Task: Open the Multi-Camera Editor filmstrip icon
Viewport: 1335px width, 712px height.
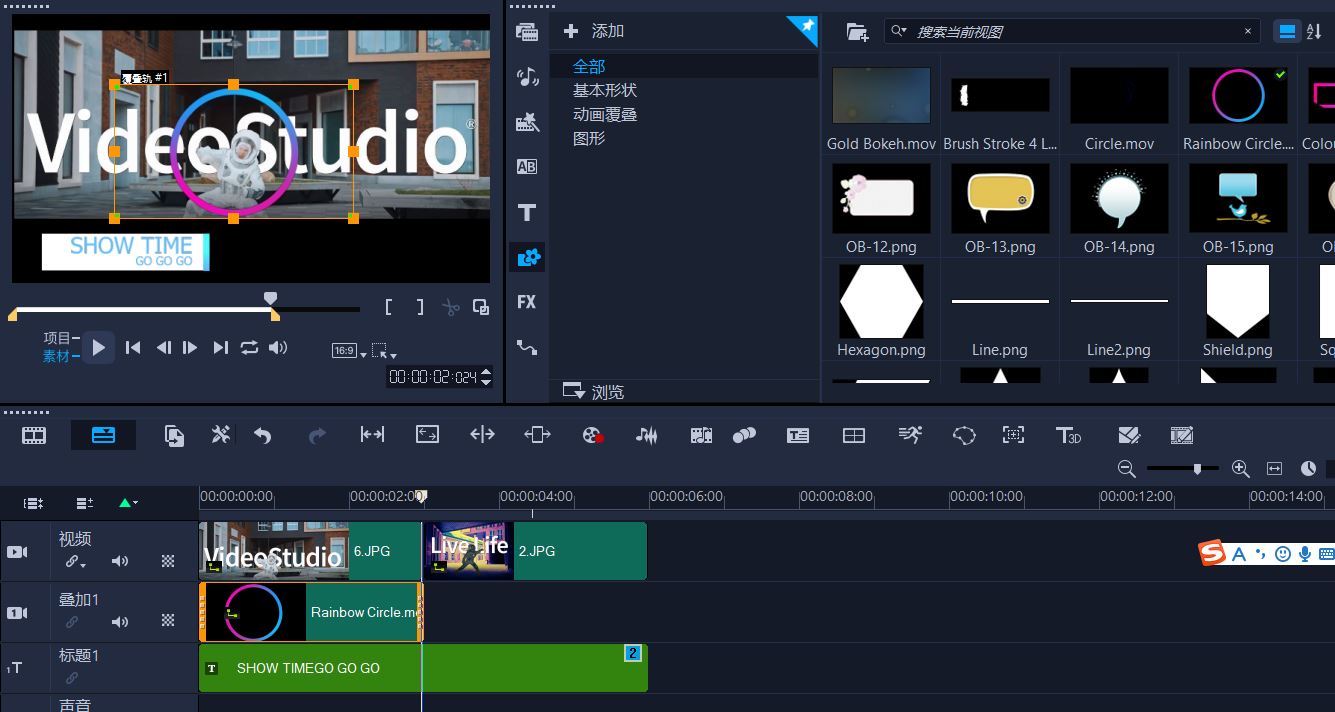Action: (x=1182, y=435)
